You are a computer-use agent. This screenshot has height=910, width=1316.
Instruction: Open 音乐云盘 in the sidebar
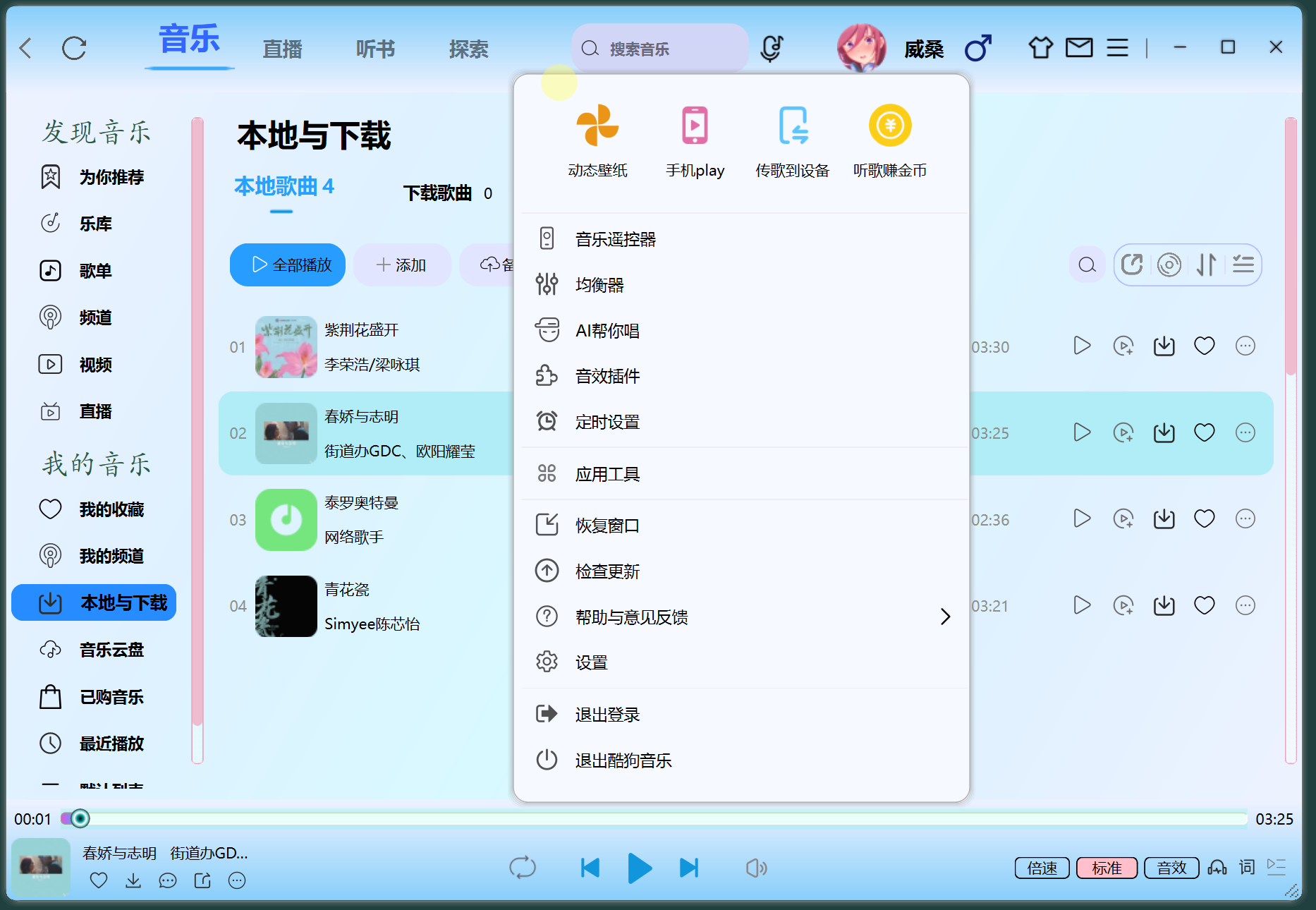click(92, 650)
